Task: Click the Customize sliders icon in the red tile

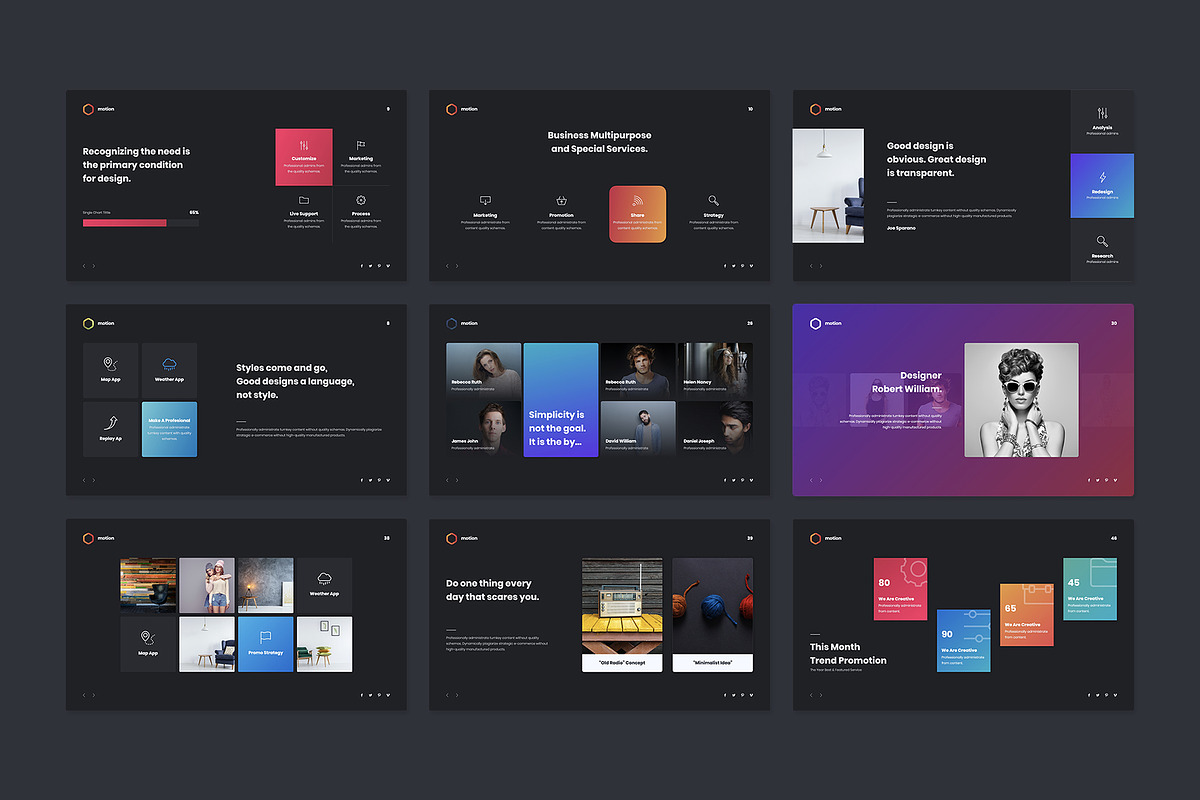Action: [304, 146]
